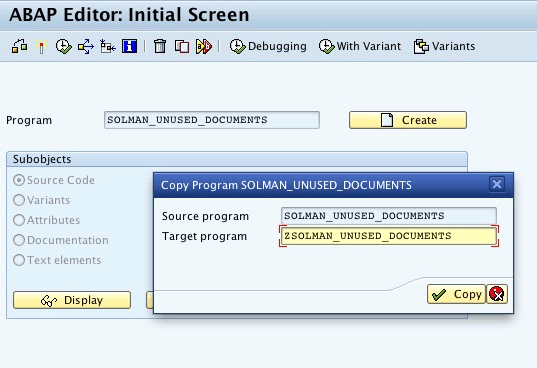The image size is (537, 368).
Task: Click the With Variant toolbar button
Action: [x=360, y=46]
